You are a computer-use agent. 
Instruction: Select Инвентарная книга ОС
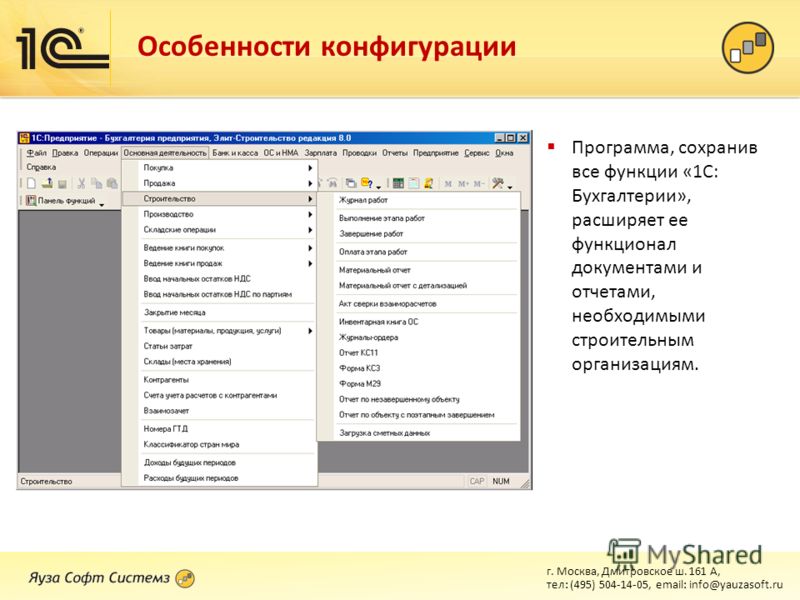tap(379, 322)
